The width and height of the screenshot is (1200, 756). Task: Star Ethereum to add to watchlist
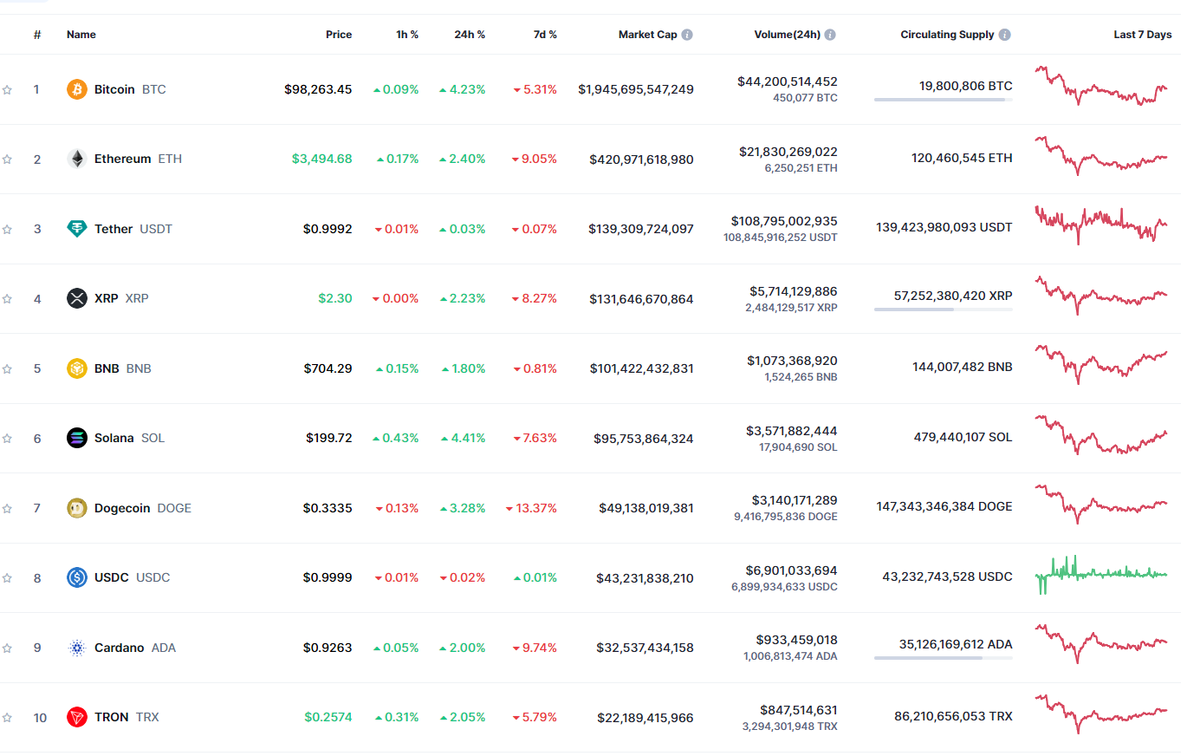pyautogui.click(x=8, y=159)
